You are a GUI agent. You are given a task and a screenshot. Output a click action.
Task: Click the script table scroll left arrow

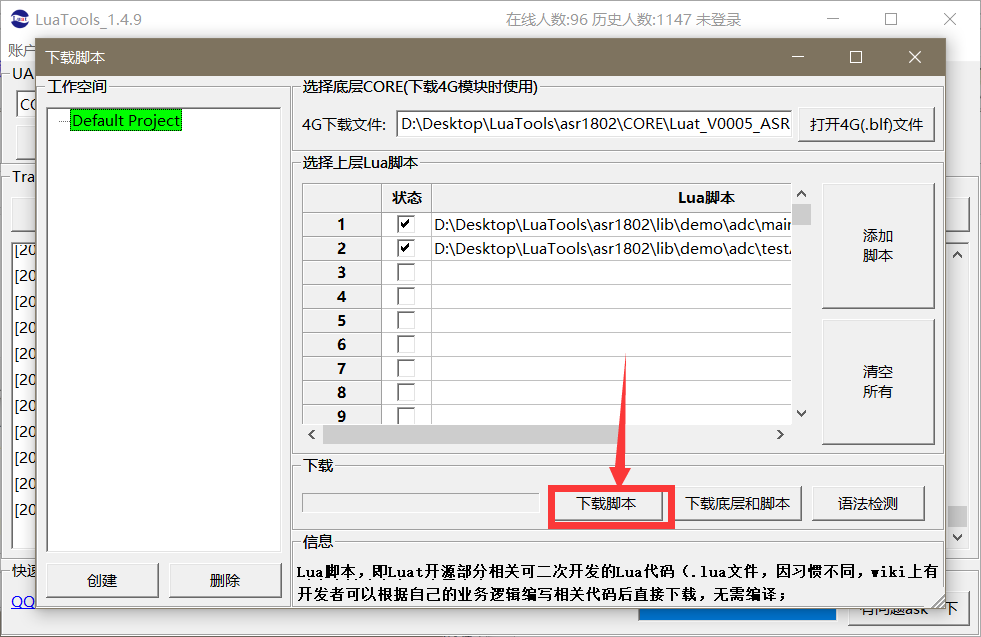click(x=312, y=434)
